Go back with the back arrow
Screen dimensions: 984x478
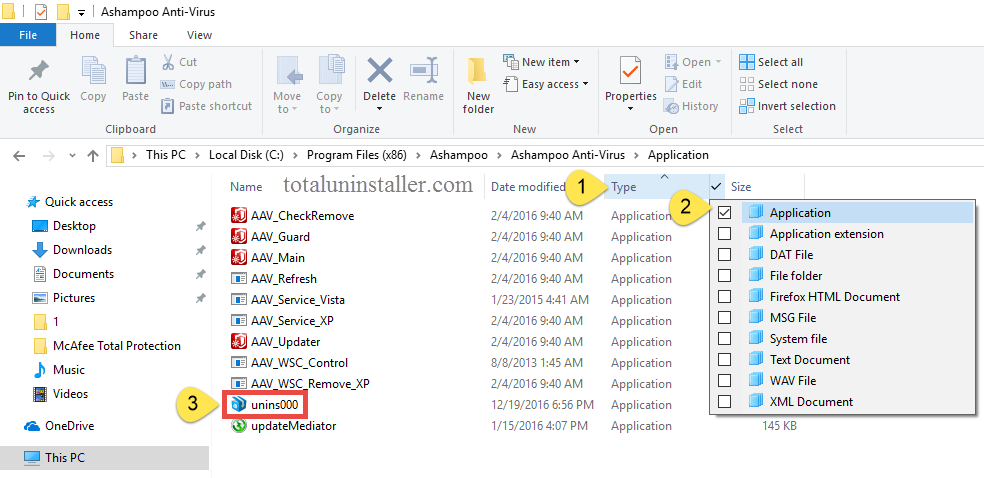(x=19, y=156)
